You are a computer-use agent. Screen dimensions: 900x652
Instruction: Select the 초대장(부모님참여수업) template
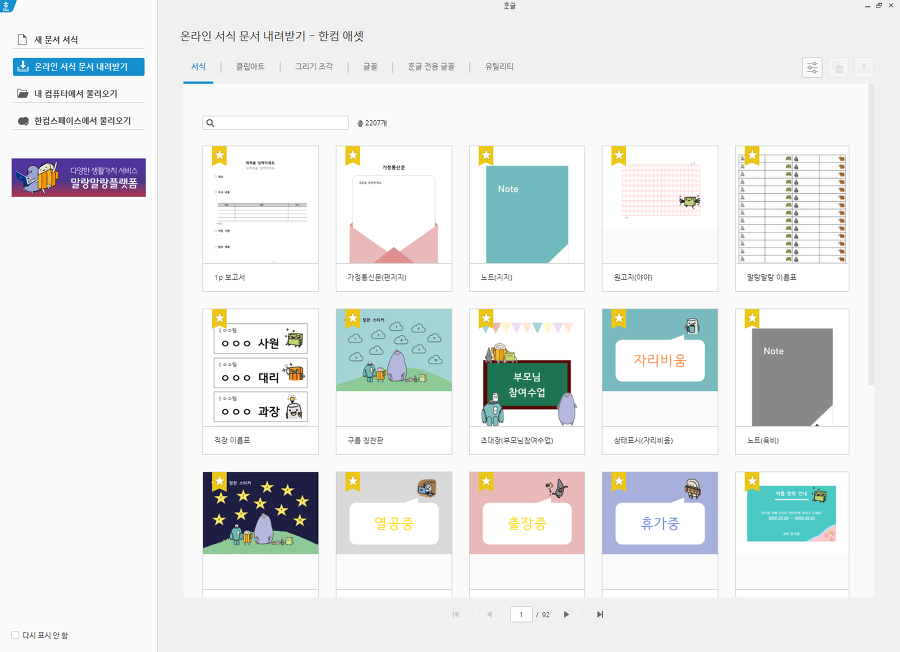click(x=527, y=381)
